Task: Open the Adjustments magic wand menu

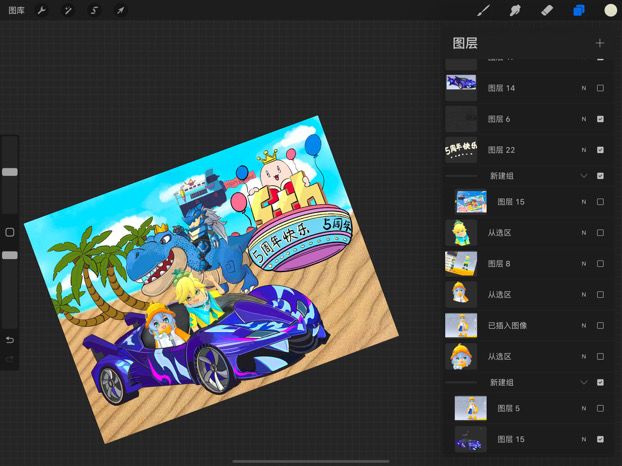Action: tap(68, 10)
